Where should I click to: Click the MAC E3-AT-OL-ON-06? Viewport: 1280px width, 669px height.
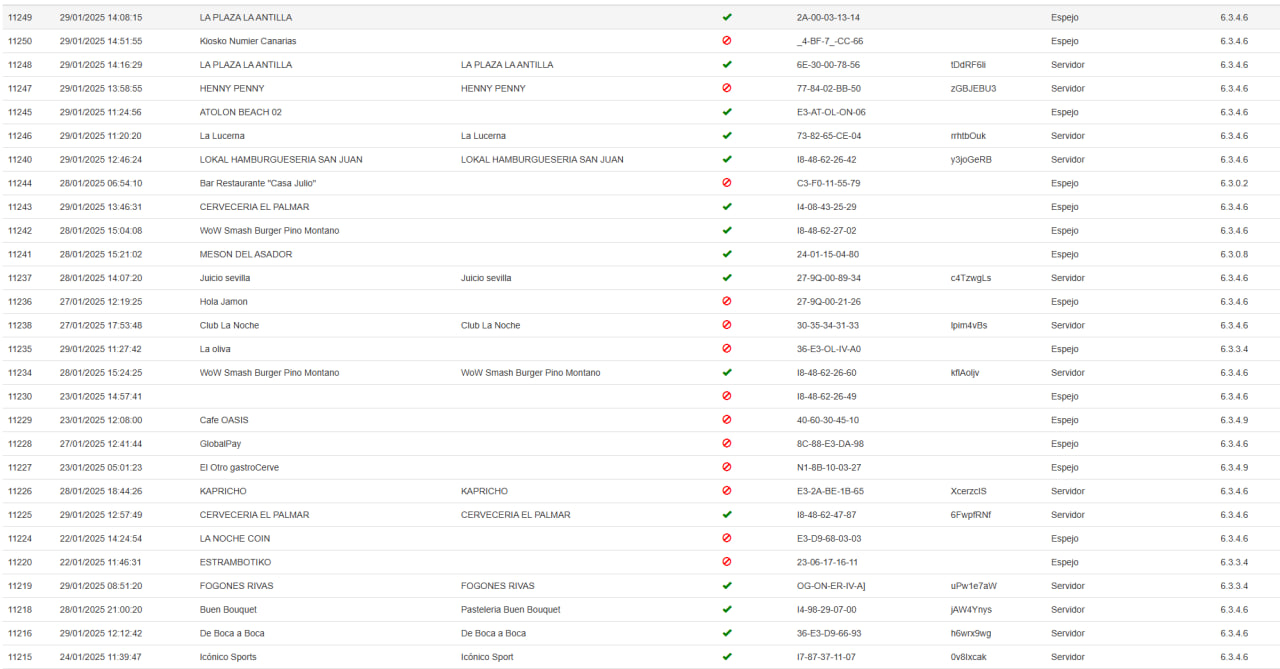(831, 112)
